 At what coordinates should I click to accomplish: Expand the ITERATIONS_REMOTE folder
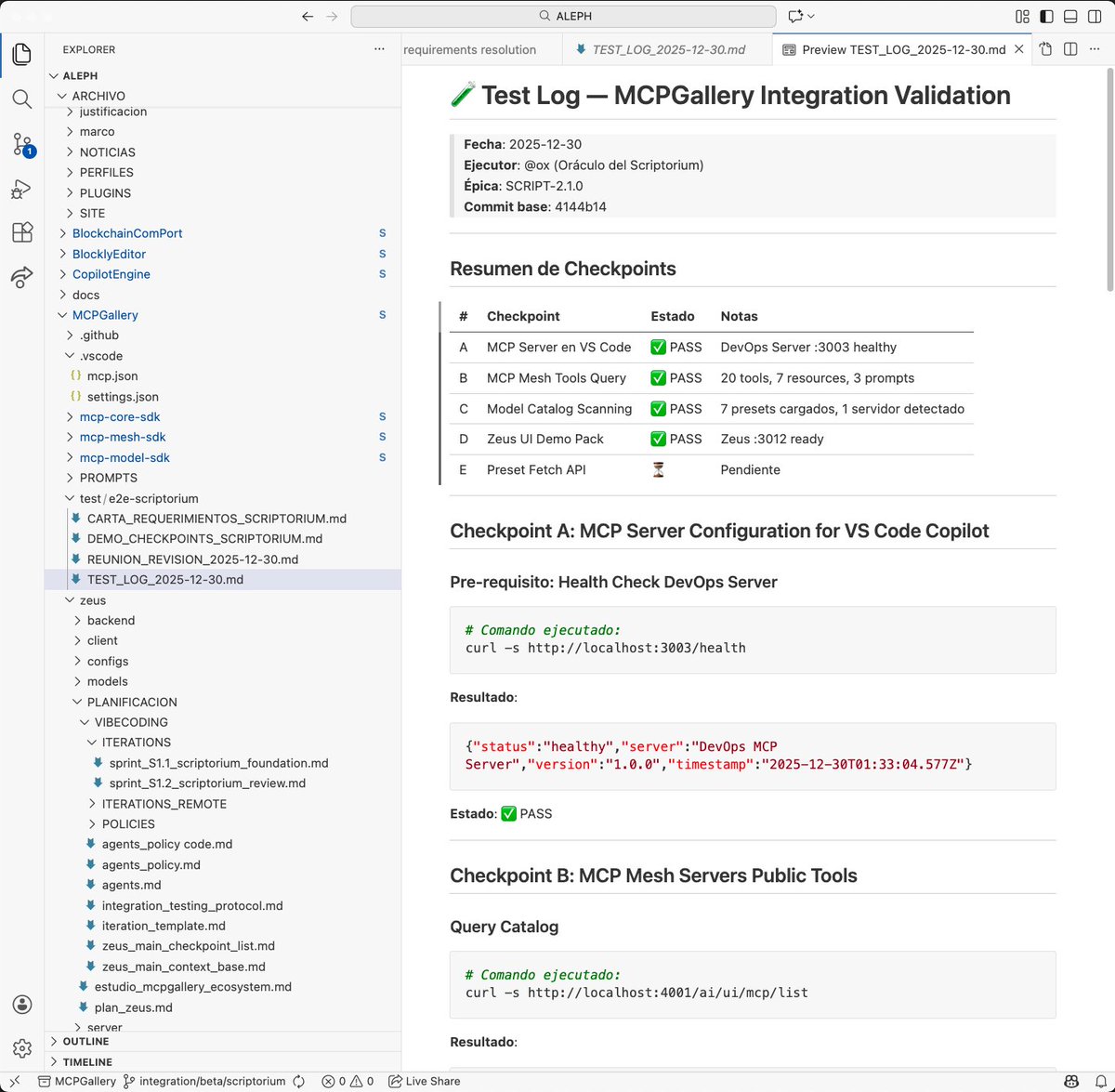[223, 804]
